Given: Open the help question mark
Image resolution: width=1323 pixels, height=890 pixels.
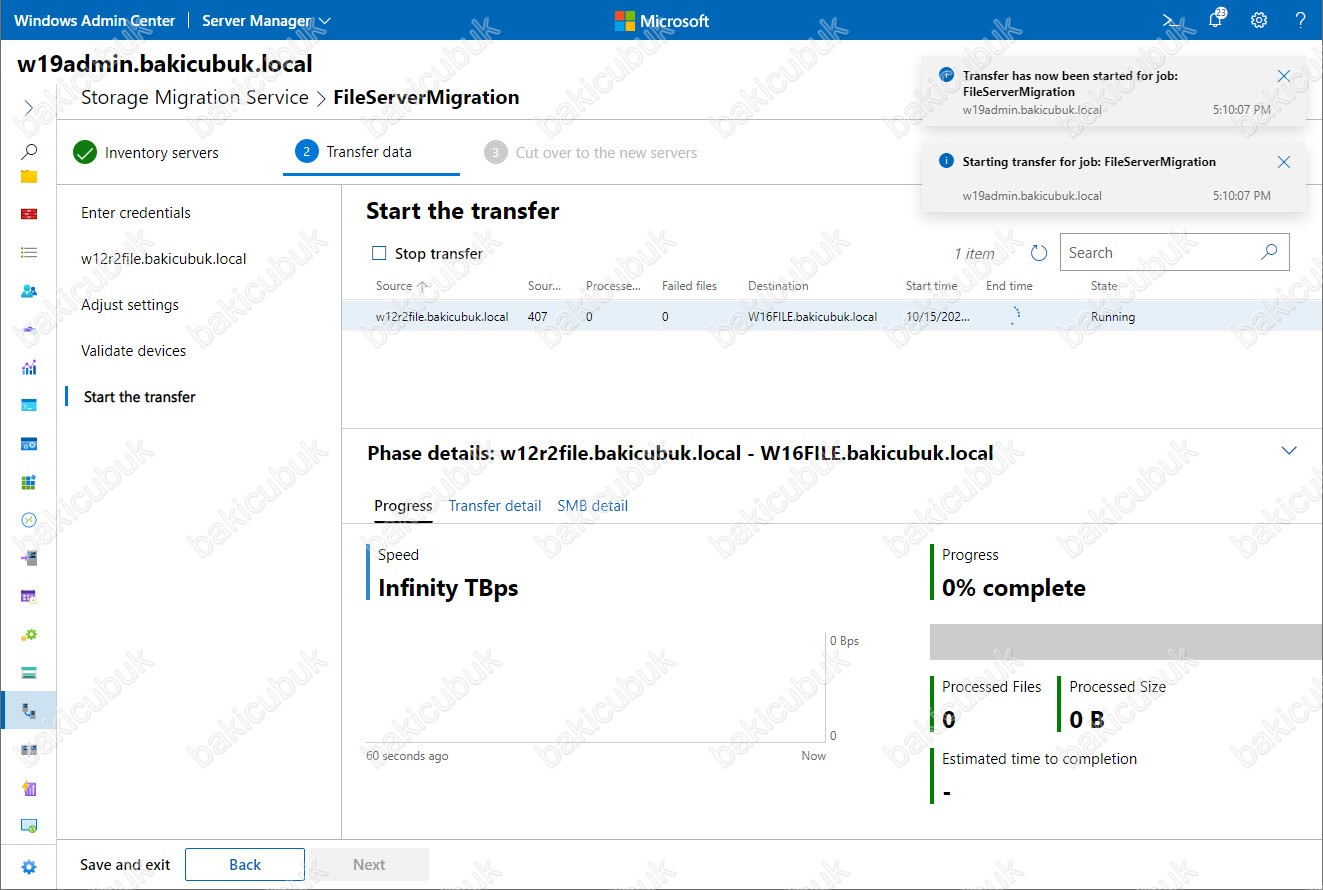Looking at the screenshot, I should tap(1300, 20).
